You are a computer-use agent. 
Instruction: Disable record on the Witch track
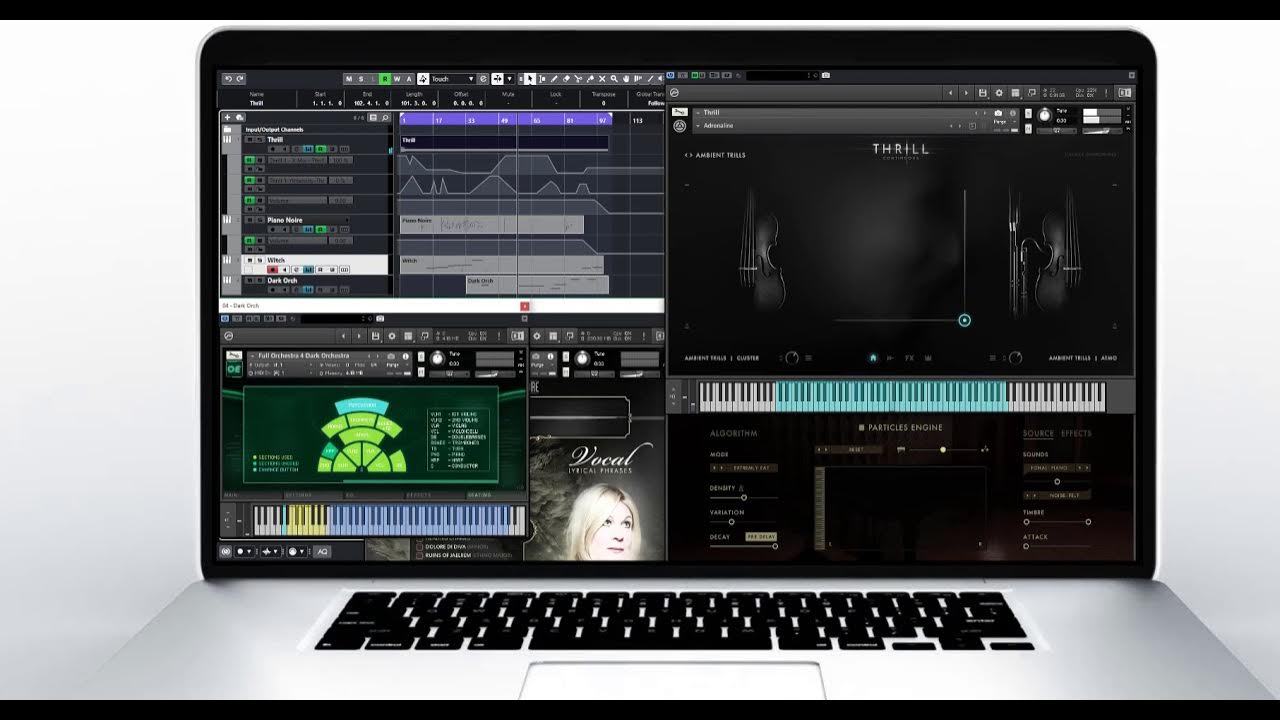272,269
